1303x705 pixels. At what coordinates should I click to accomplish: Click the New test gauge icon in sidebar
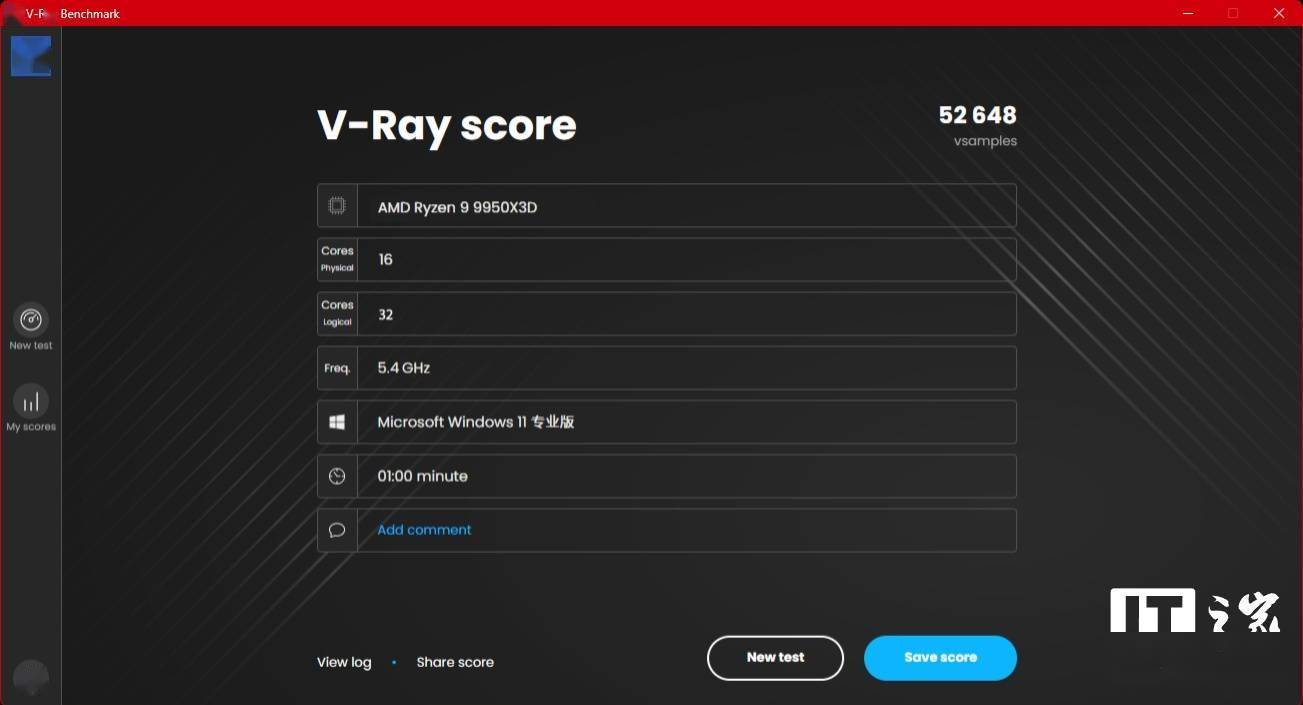click(x=31, y=320)
